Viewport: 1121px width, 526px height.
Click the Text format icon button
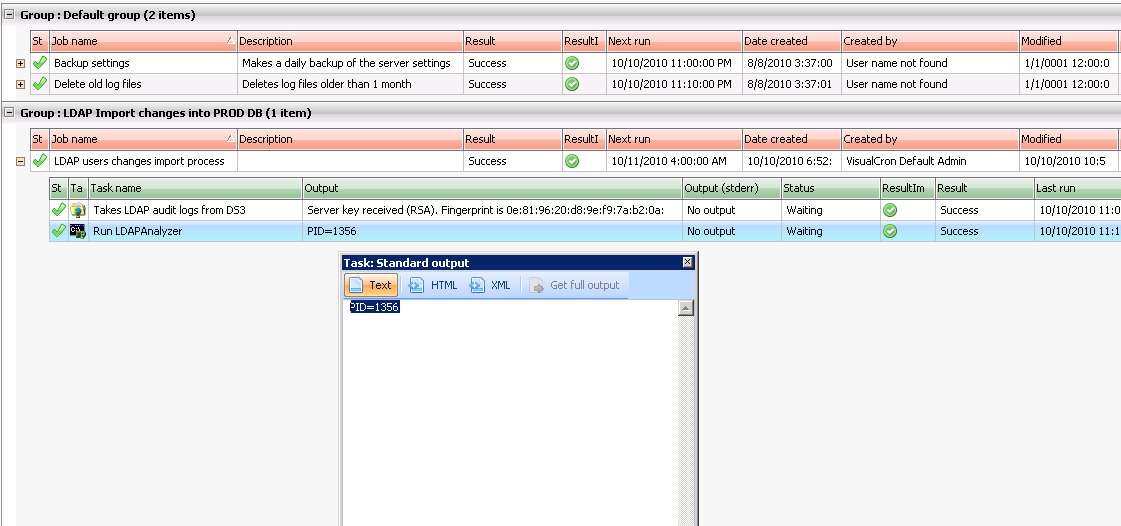click(369, 285)
